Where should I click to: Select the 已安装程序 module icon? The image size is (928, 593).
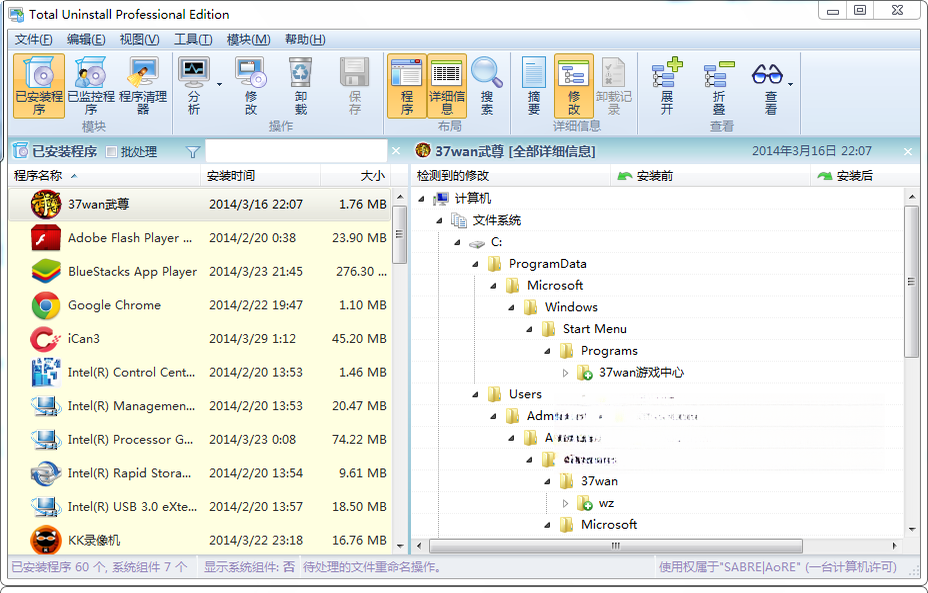tap(38, 86)
